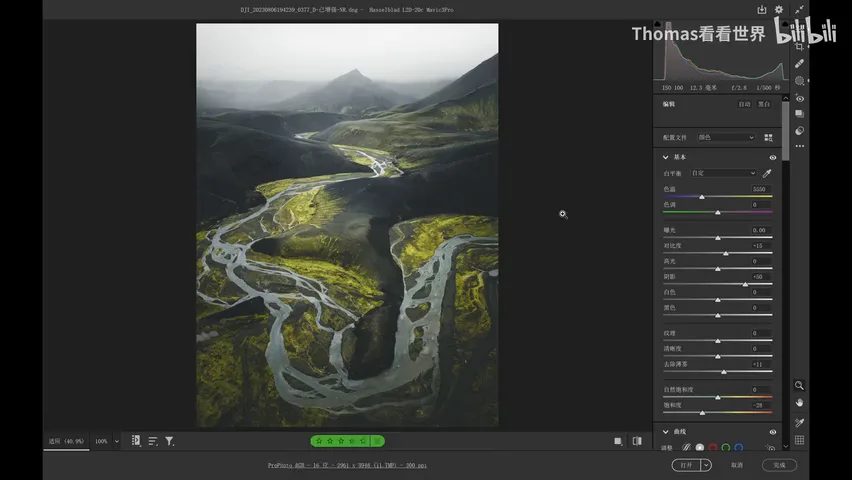
Task: Toggle the grid overlay icon
Action: pyautogui.click(x=799, y=440)
